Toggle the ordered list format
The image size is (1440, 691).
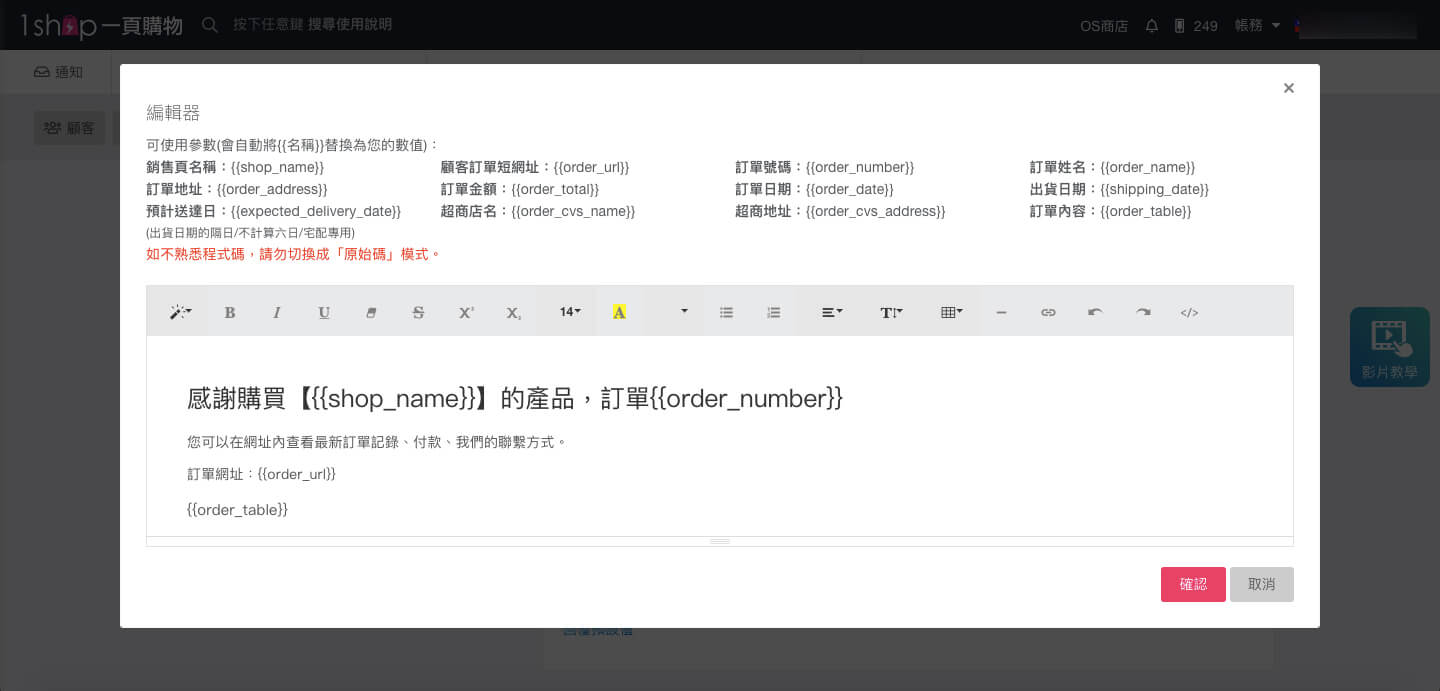coord(773,312)
